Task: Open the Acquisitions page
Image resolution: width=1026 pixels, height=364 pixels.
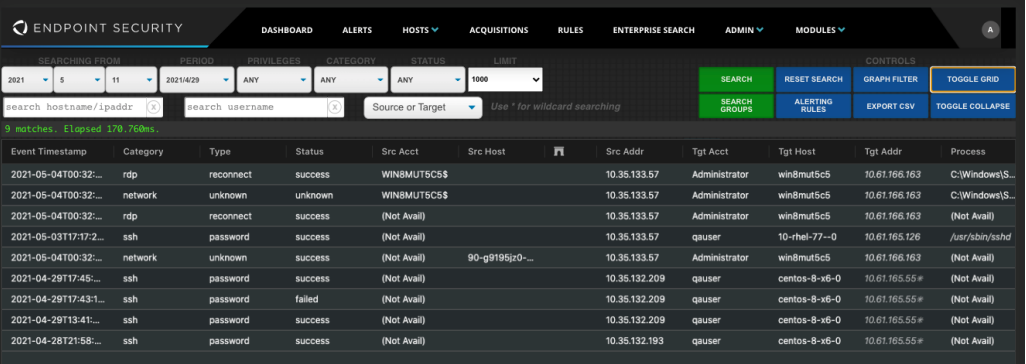Action: pos(499,30)
